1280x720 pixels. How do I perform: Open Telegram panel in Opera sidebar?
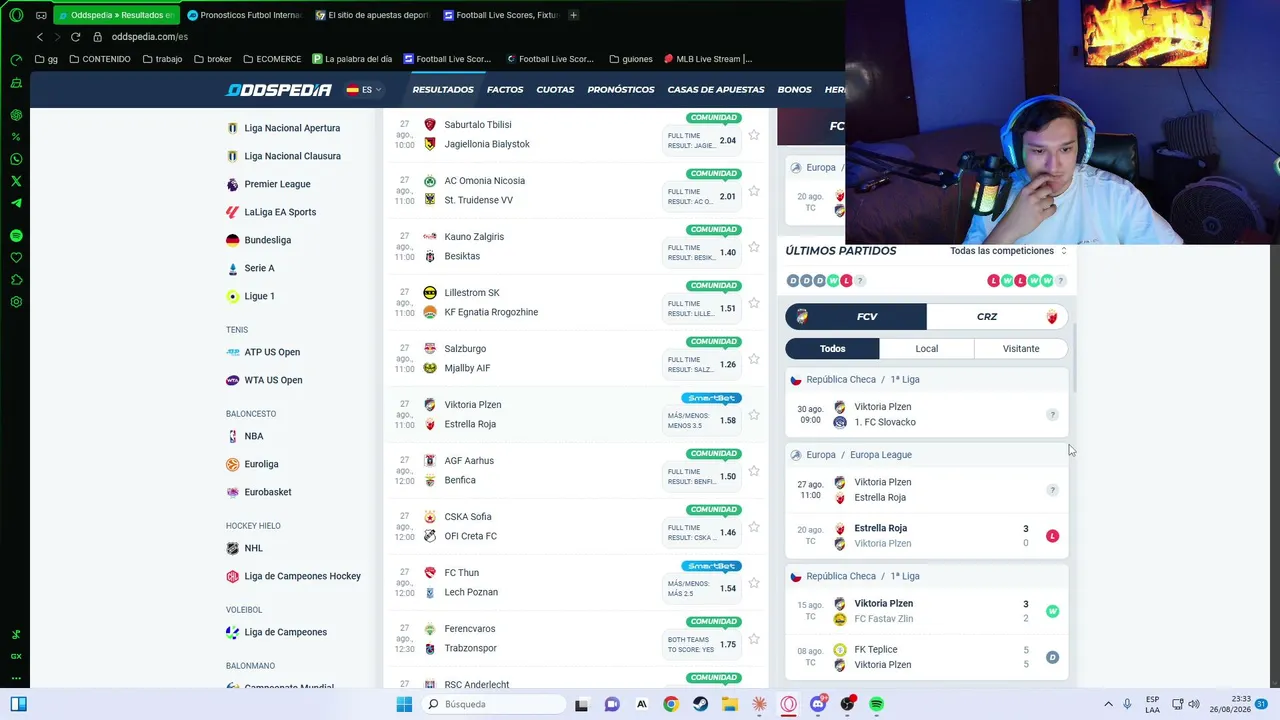(x=16, y=203)
